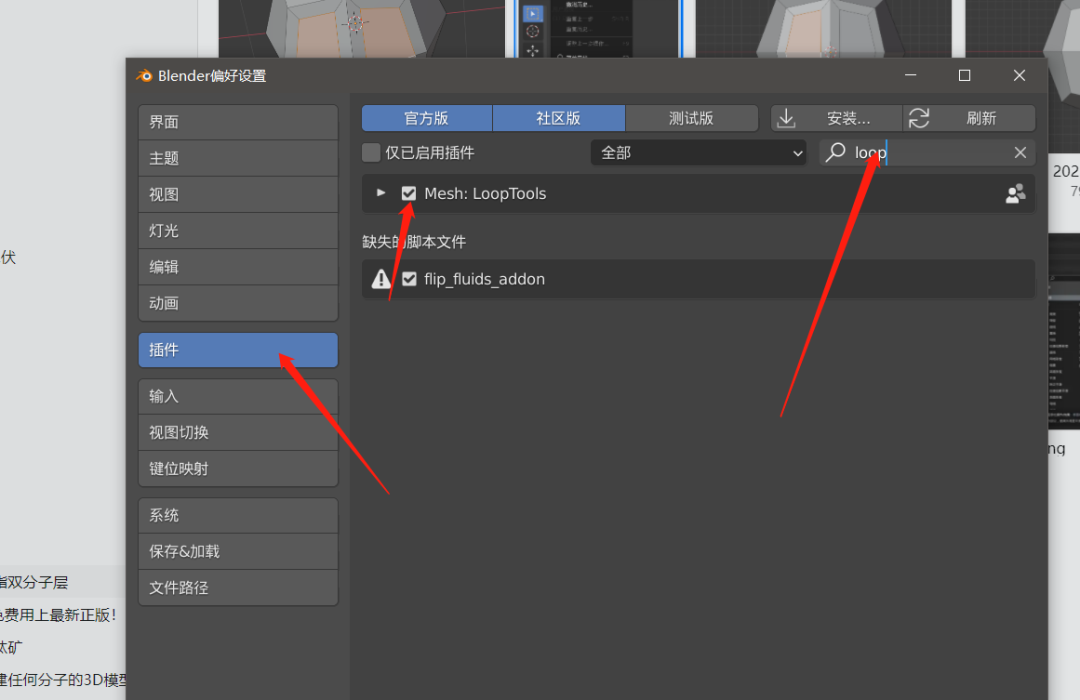Click the Mesh: LoopTools label
The height and width of the screenshot is (700, 1080).
click(x=485, y=194)
